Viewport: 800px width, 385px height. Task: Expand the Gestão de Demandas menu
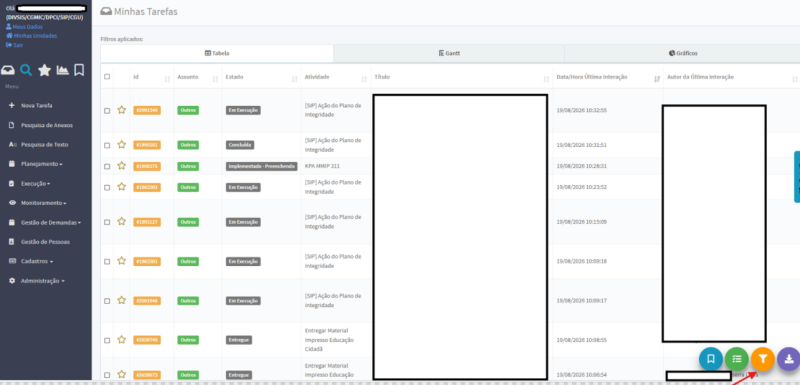click(x=51, y=222)
